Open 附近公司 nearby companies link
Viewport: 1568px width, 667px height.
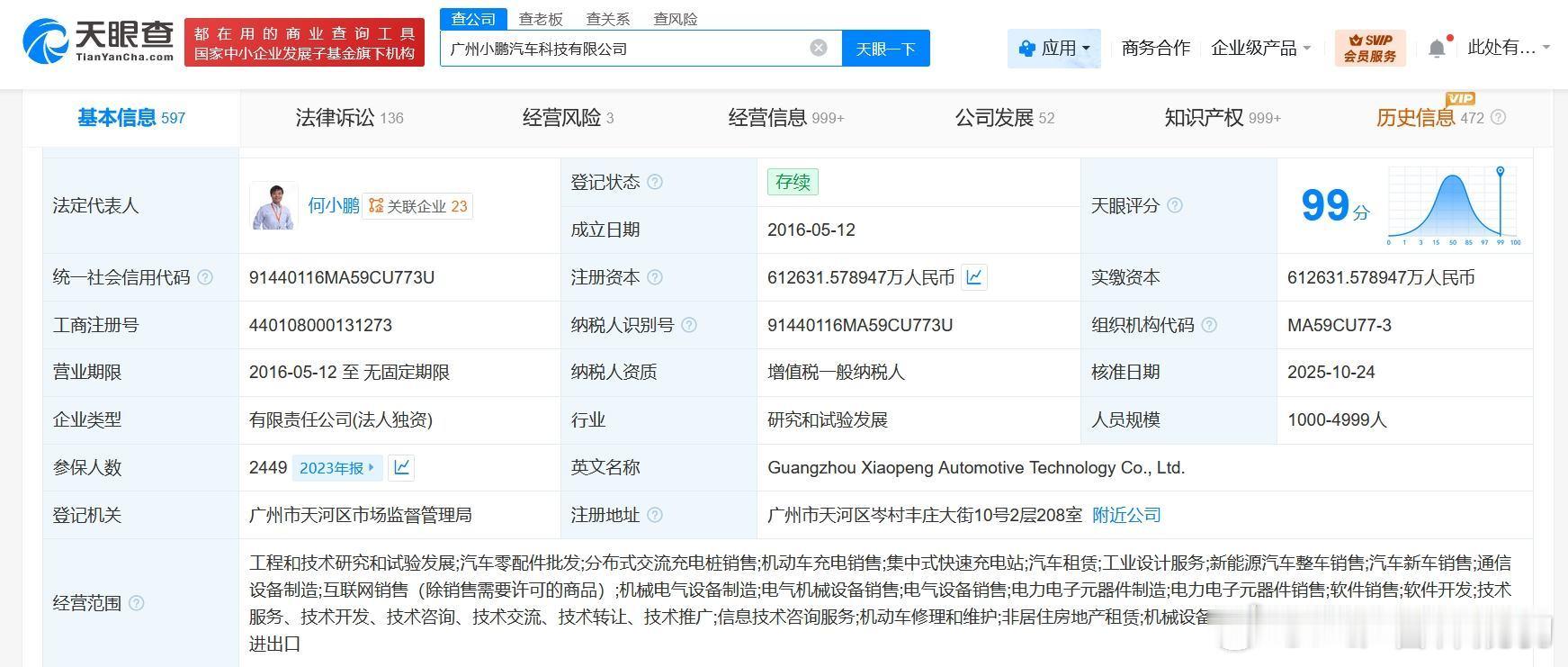click(1126, 515)
